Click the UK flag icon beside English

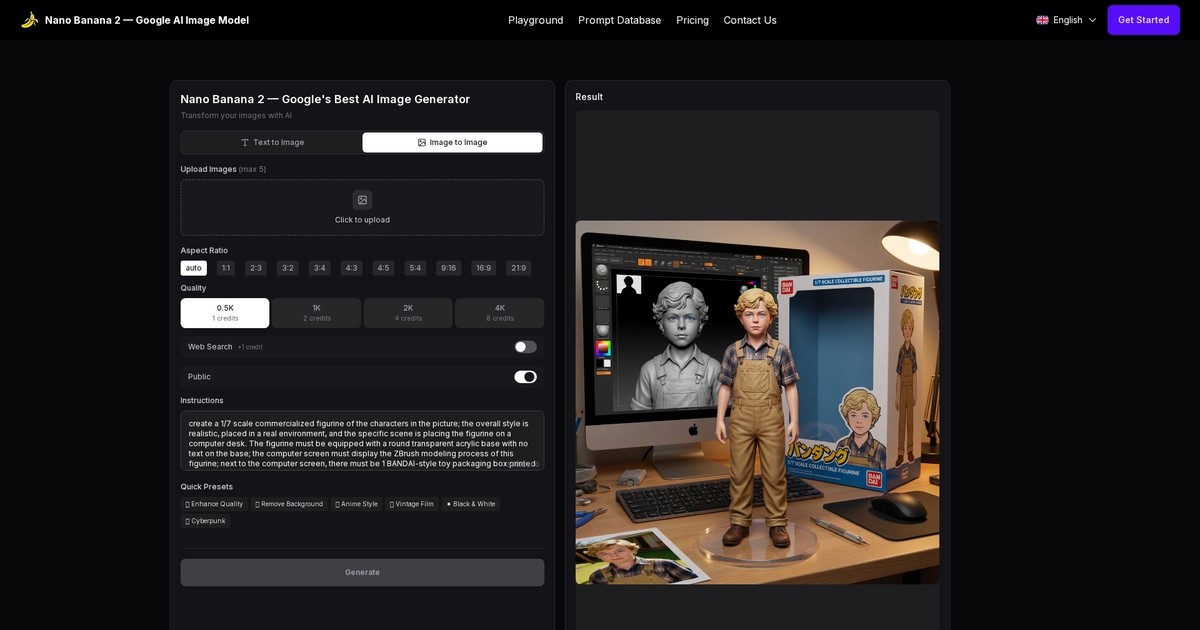[x=1041, y=19]
